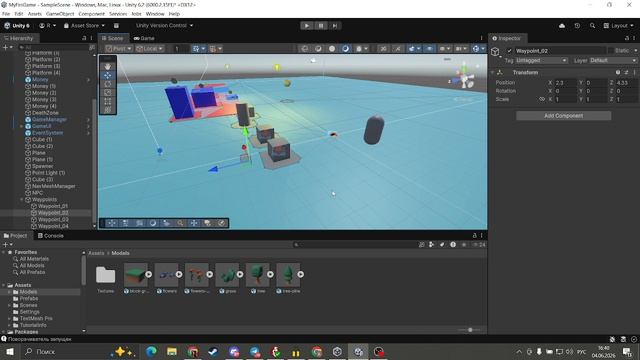The image size is (640, 360).
Task: Click Add Component button
Action: point(563,116)
